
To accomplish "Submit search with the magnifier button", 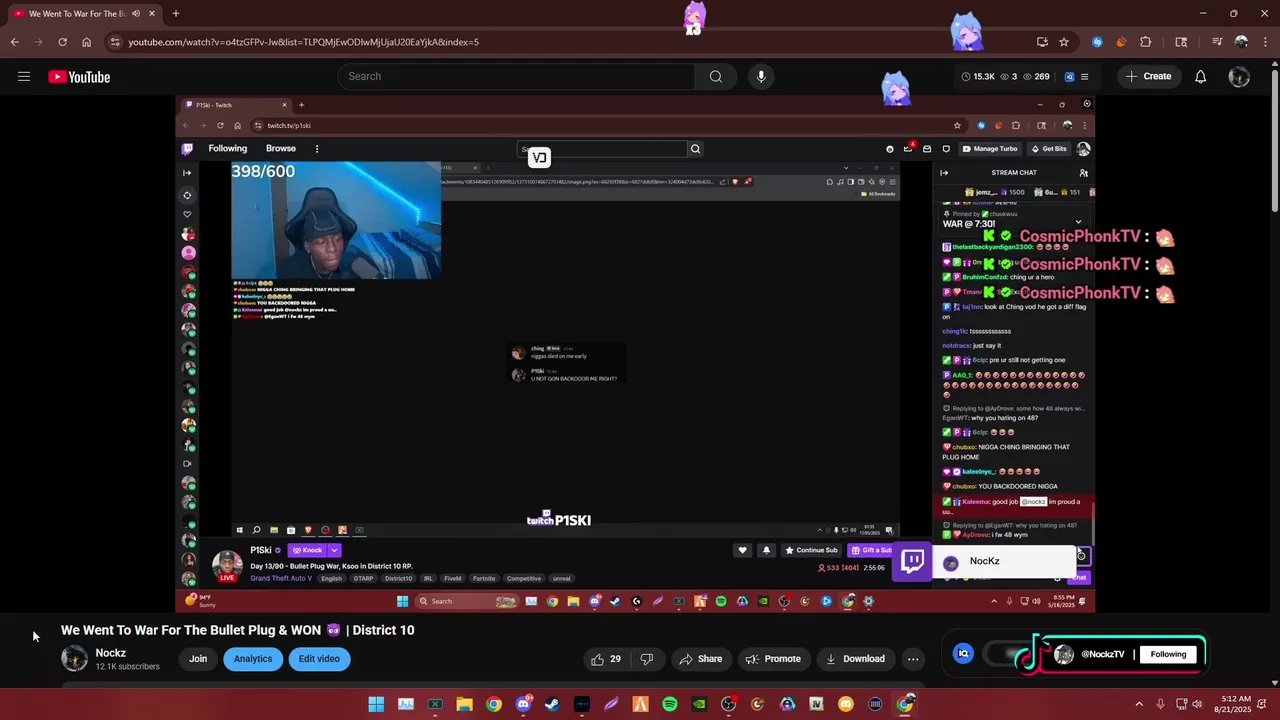I will coord(715,77).
